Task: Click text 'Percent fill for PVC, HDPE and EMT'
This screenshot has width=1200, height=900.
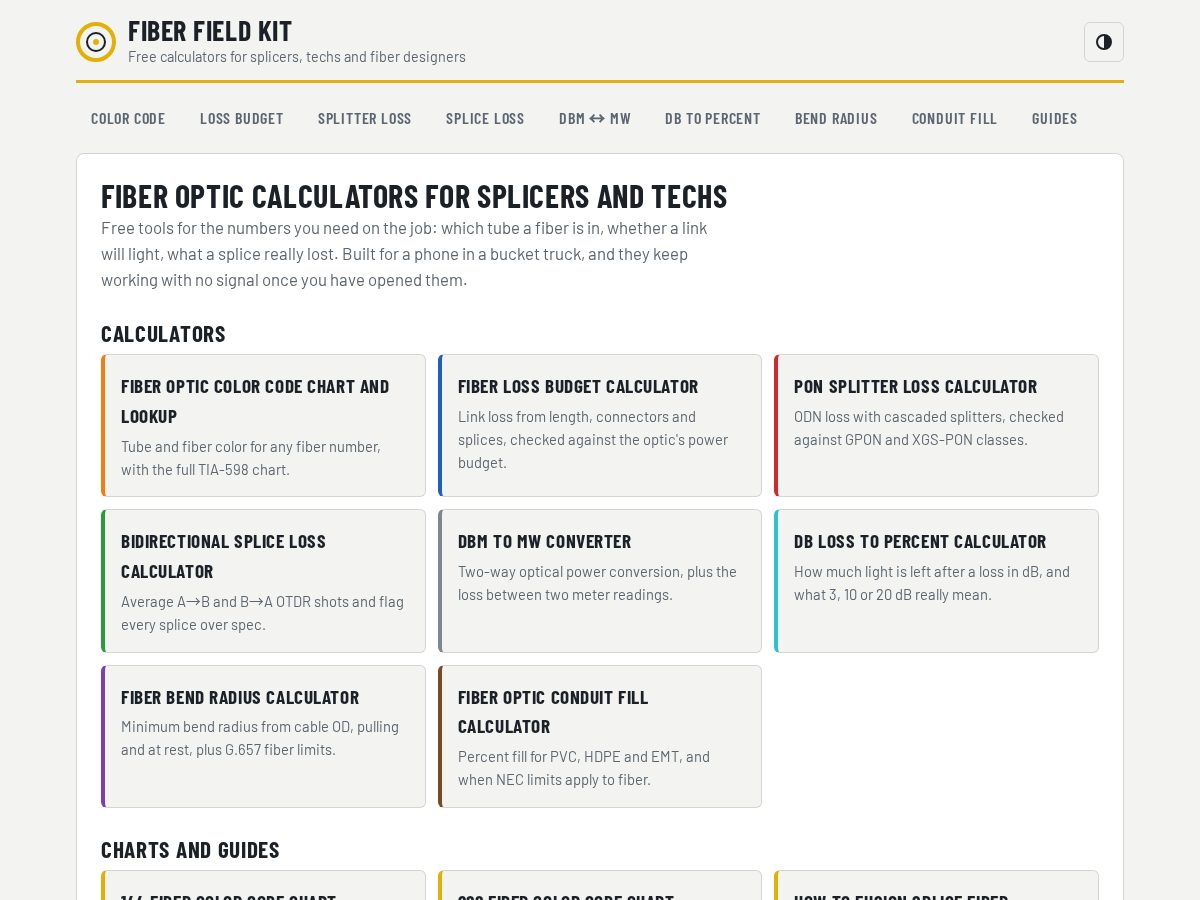Action: [x=584, y=768]
